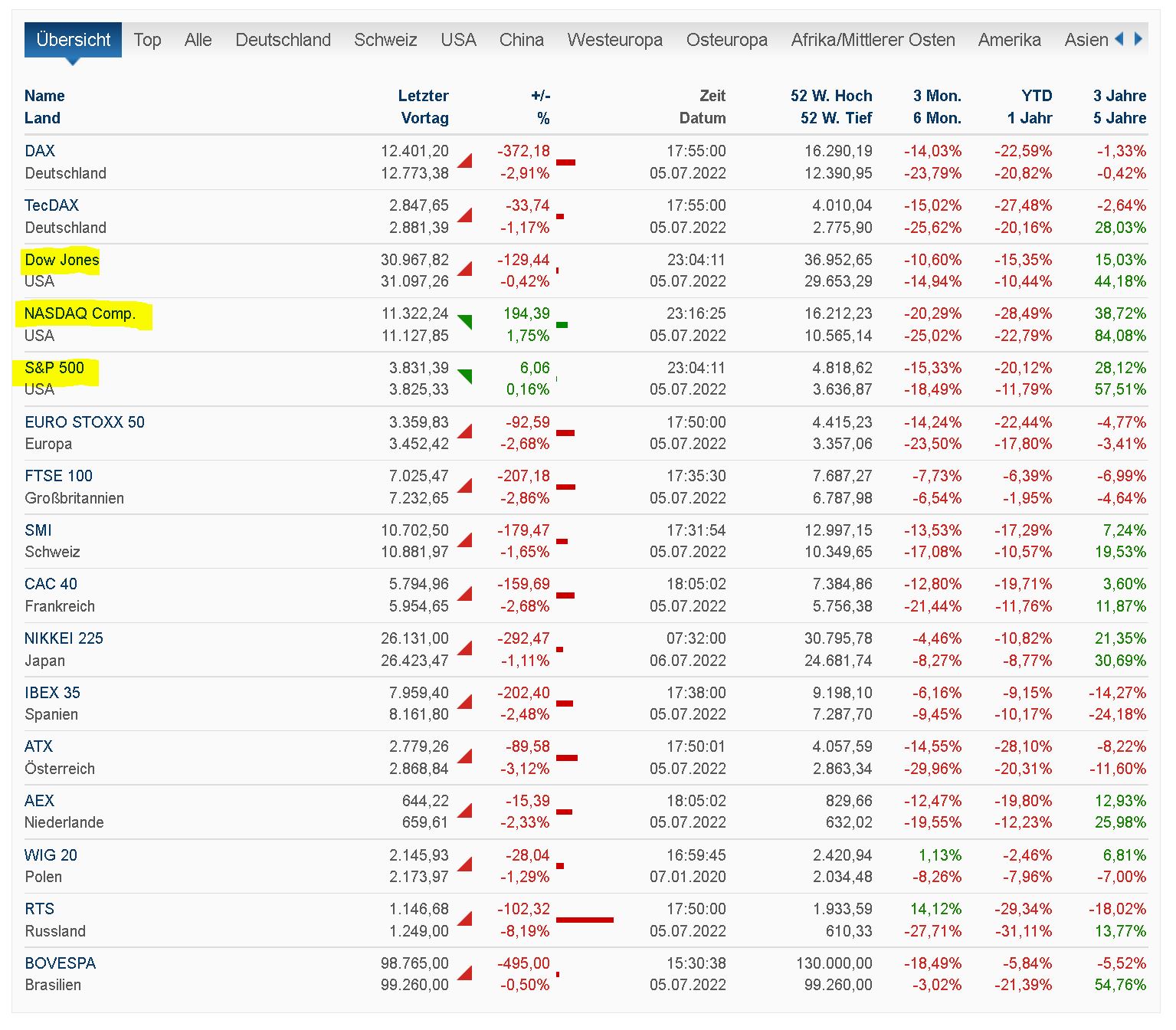The height and width of the screenshot is (1030, 1176).
Task: Open the Amerika tab
Action: 1010,40
